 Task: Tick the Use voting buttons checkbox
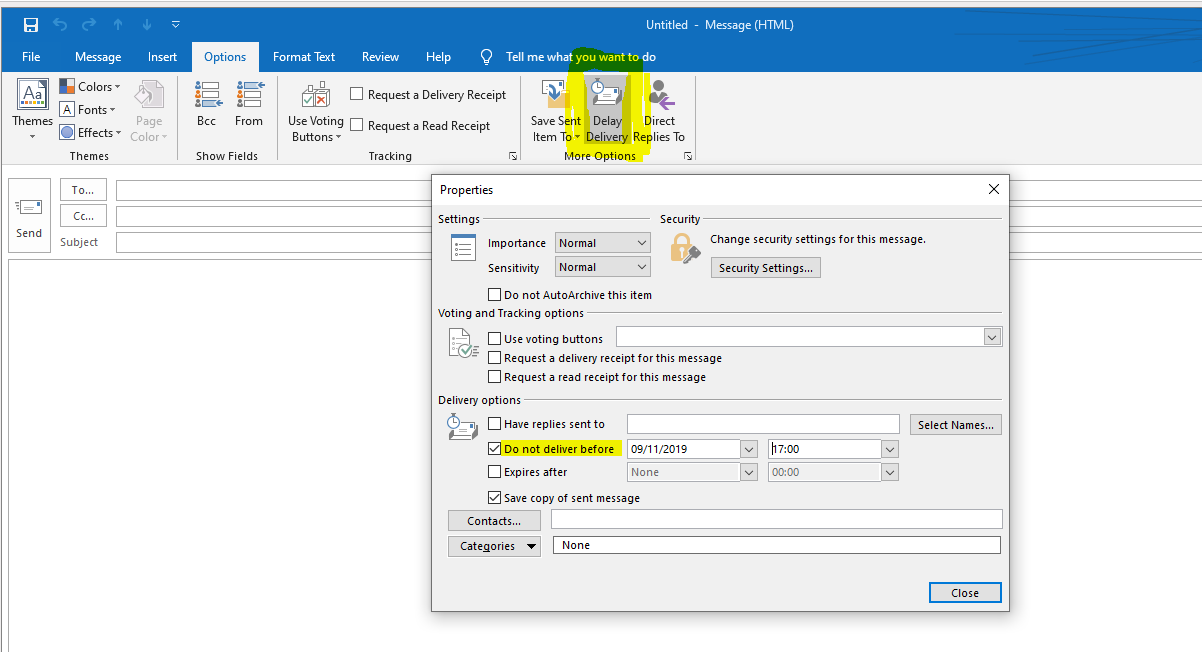tap(494, 339)
